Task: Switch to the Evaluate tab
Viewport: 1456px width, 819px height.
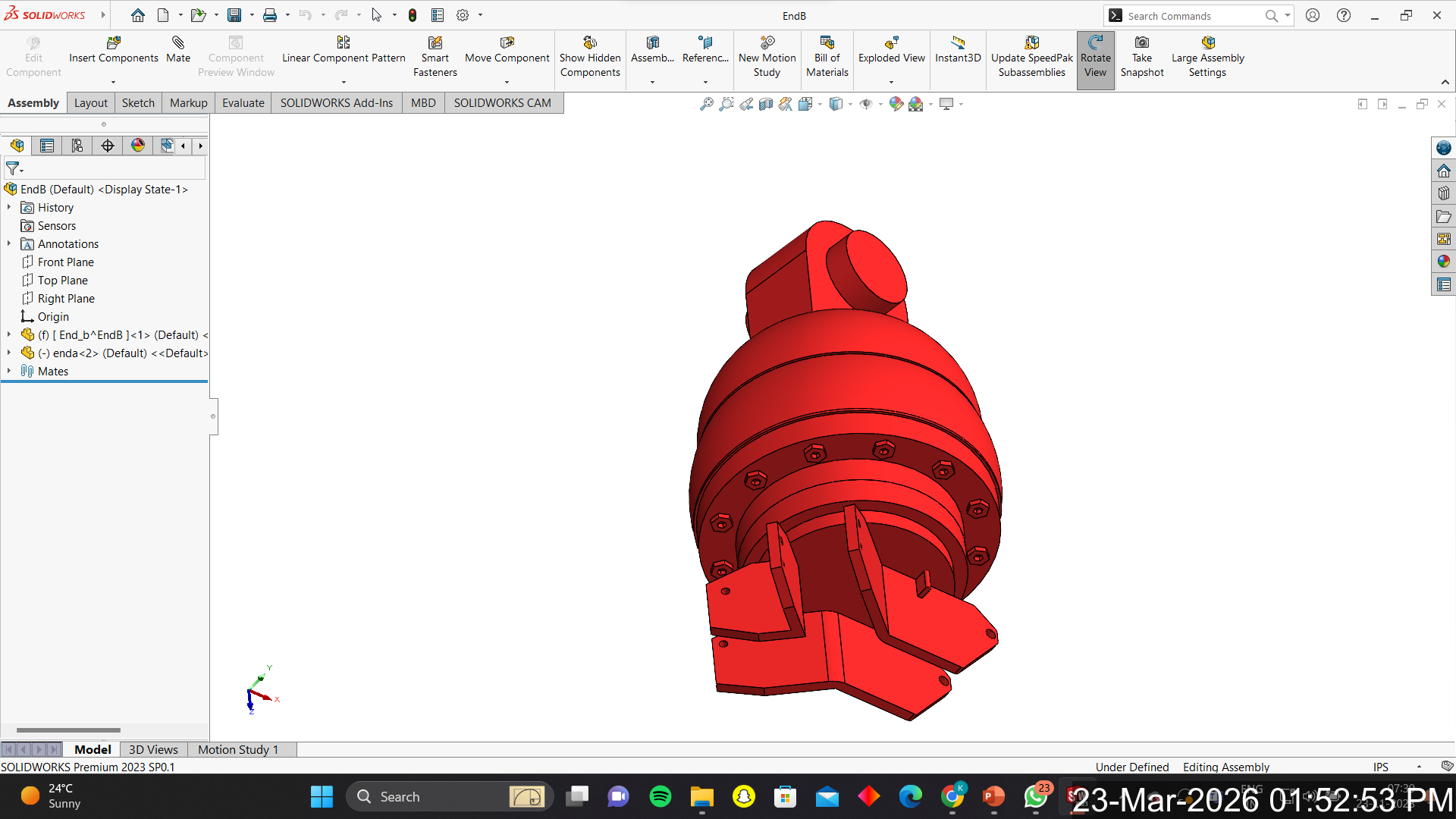Action: tap(243, 102)
